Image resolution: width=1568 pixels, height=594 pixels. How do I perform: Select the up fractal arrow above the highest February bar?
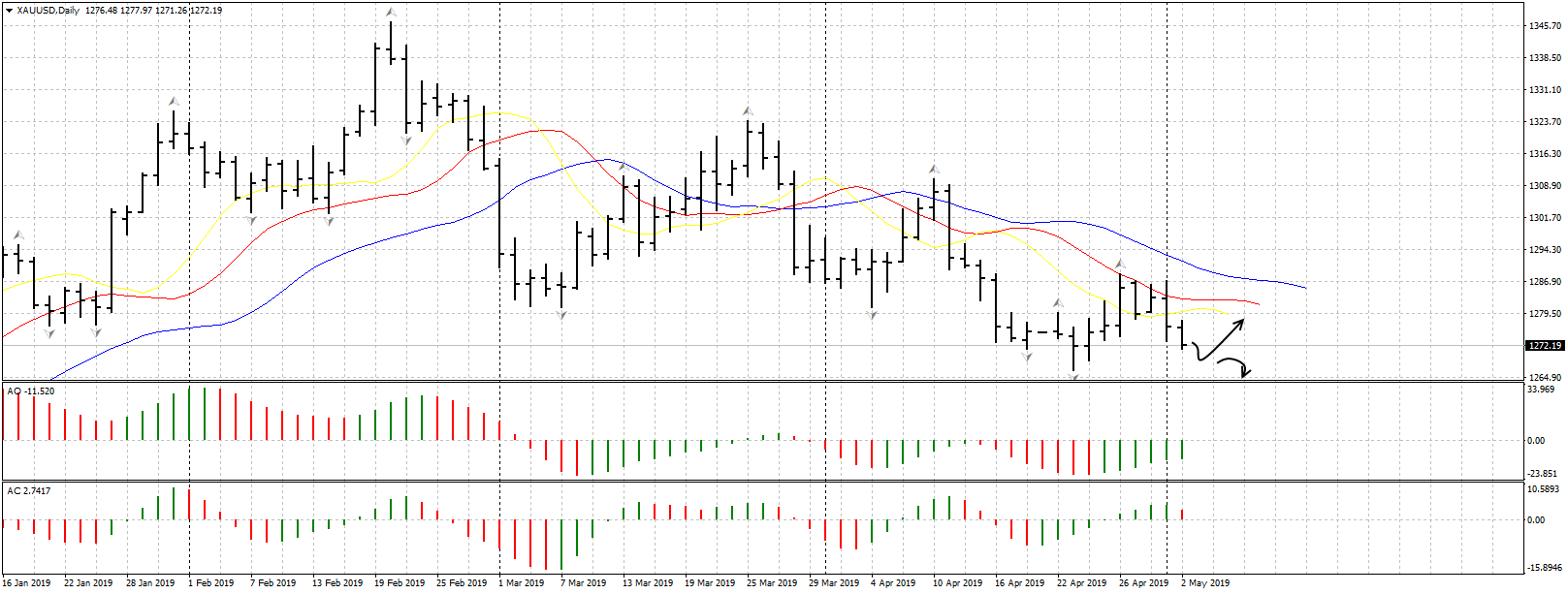click(x=390, y=13)
